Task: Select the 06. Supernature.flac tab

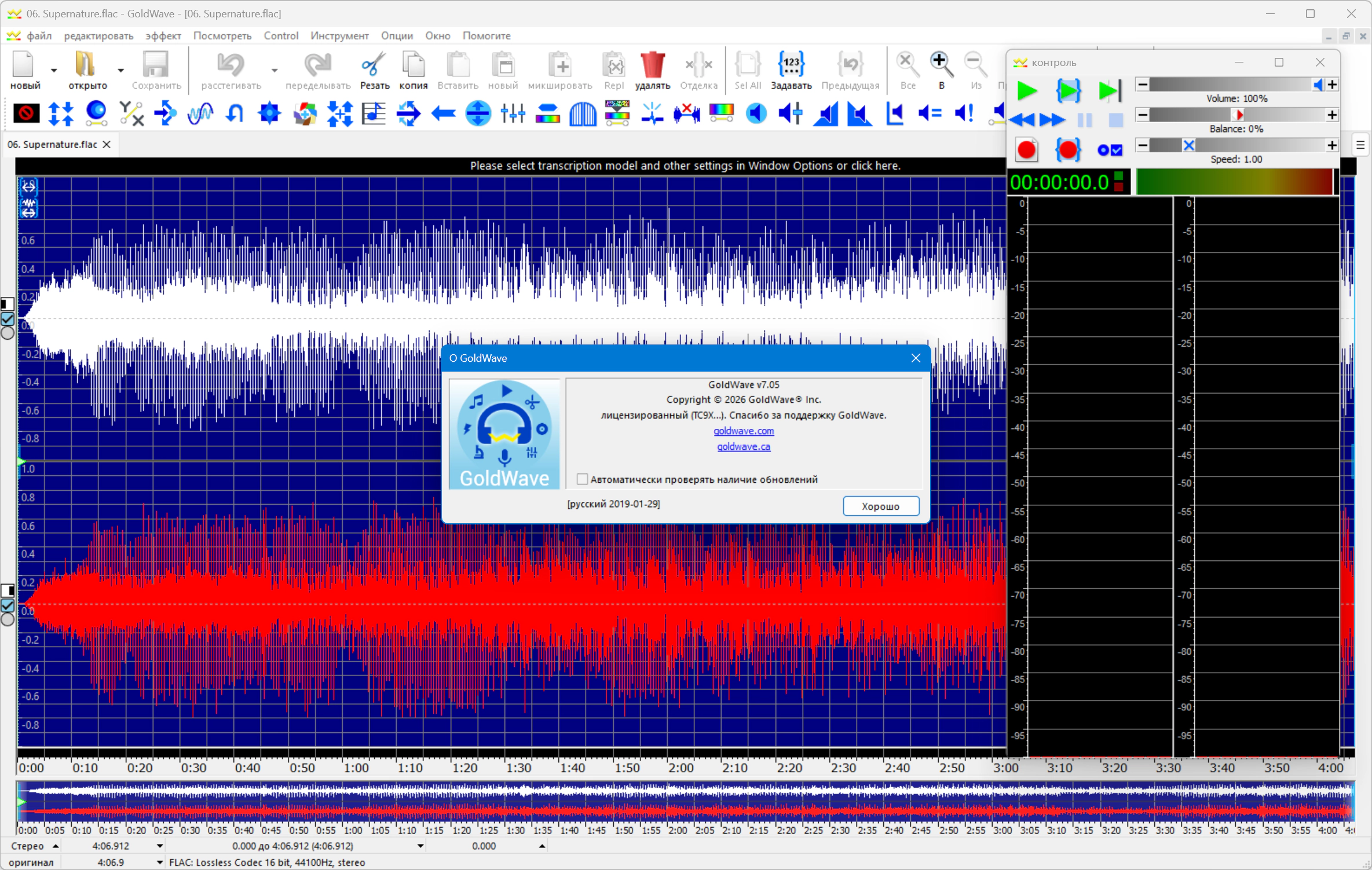Action: [53, 145]
